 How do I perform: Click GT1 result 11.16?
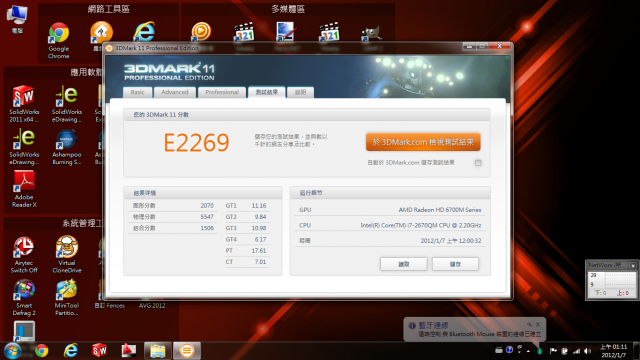[x=259, y=206]
